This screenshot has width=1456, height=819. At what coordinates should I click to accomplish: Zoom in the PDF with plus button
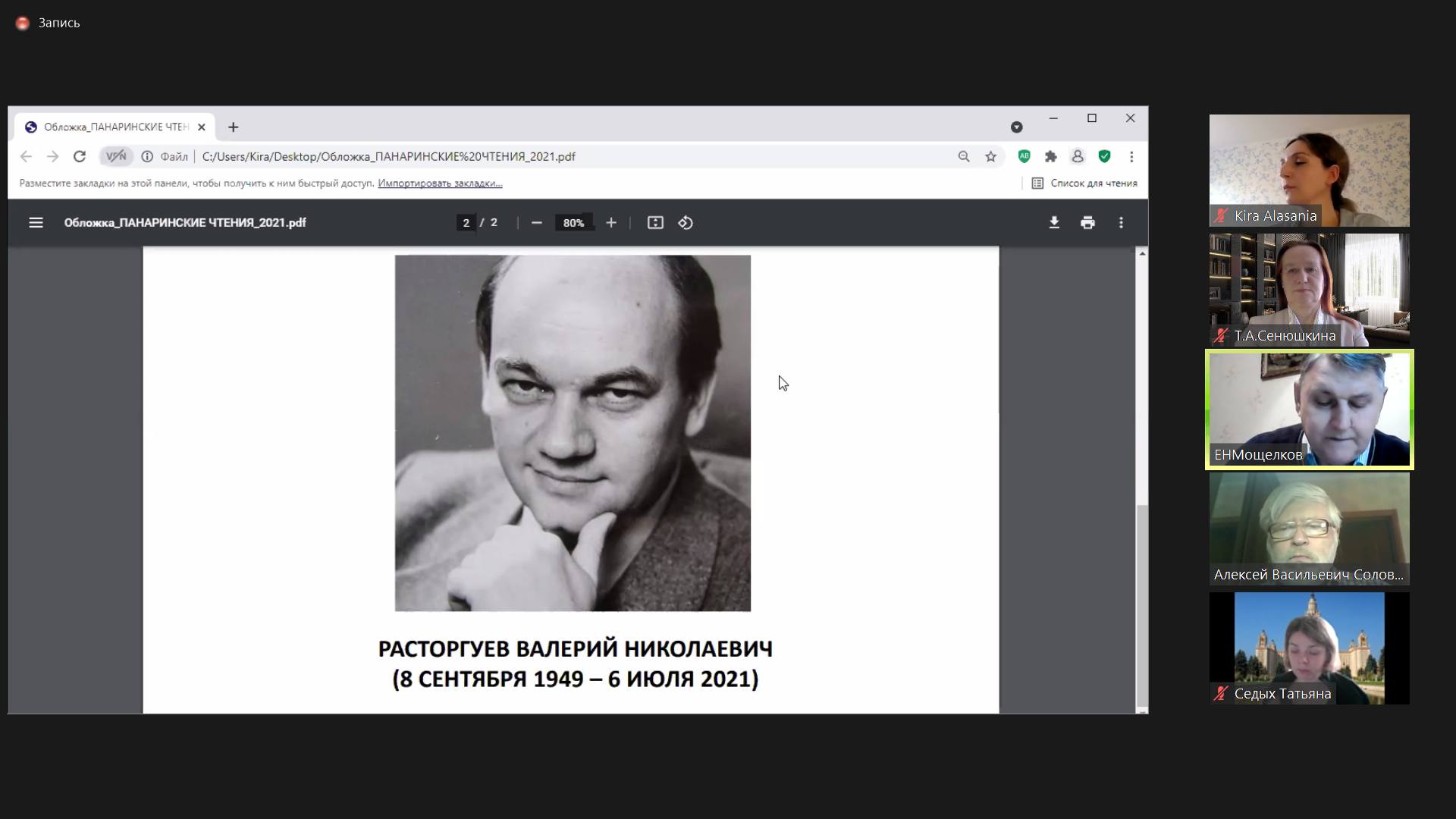pyautogui.click(x=611, y=223)
